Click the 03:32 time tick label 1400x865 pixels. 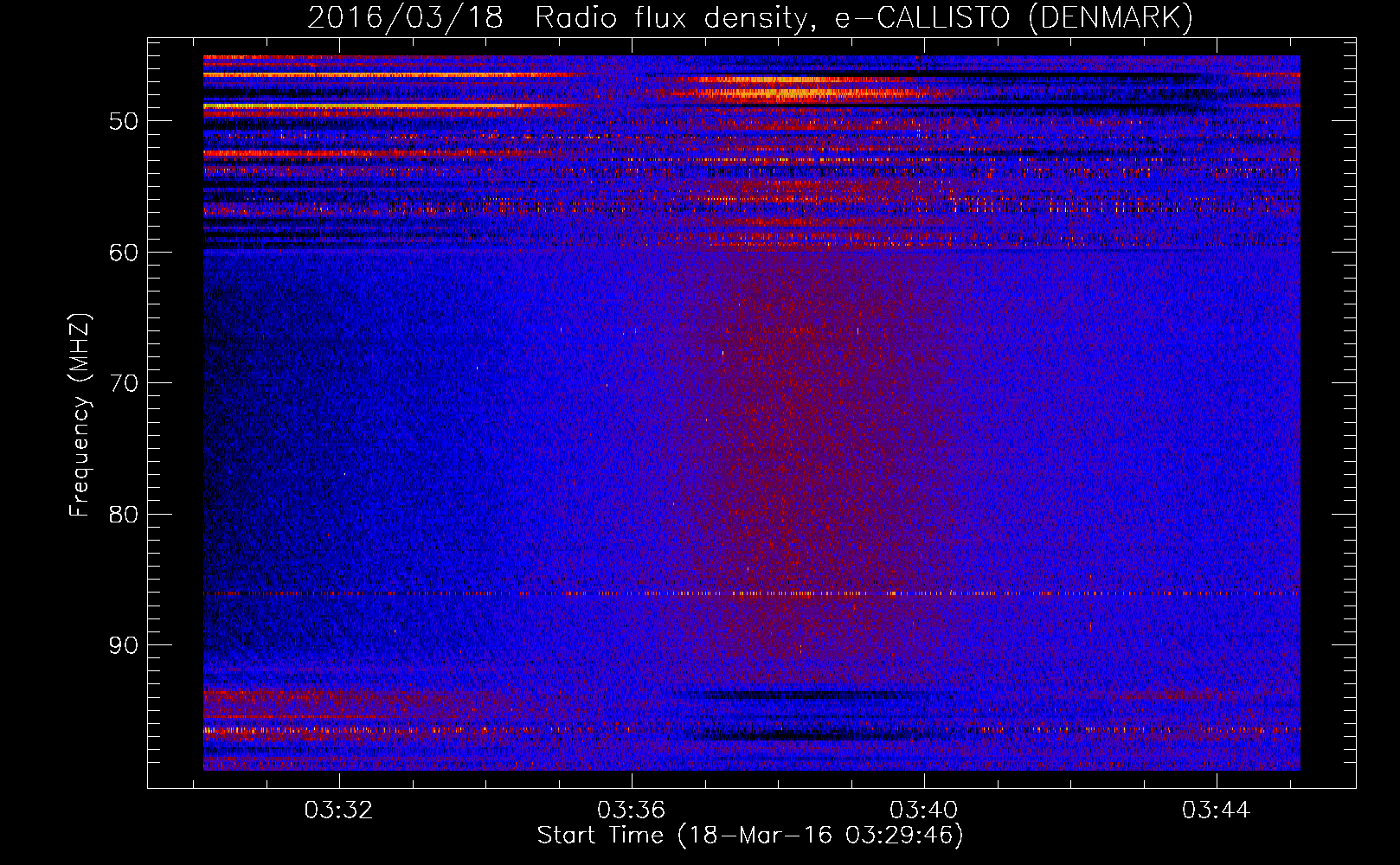[x=338, y=810]
